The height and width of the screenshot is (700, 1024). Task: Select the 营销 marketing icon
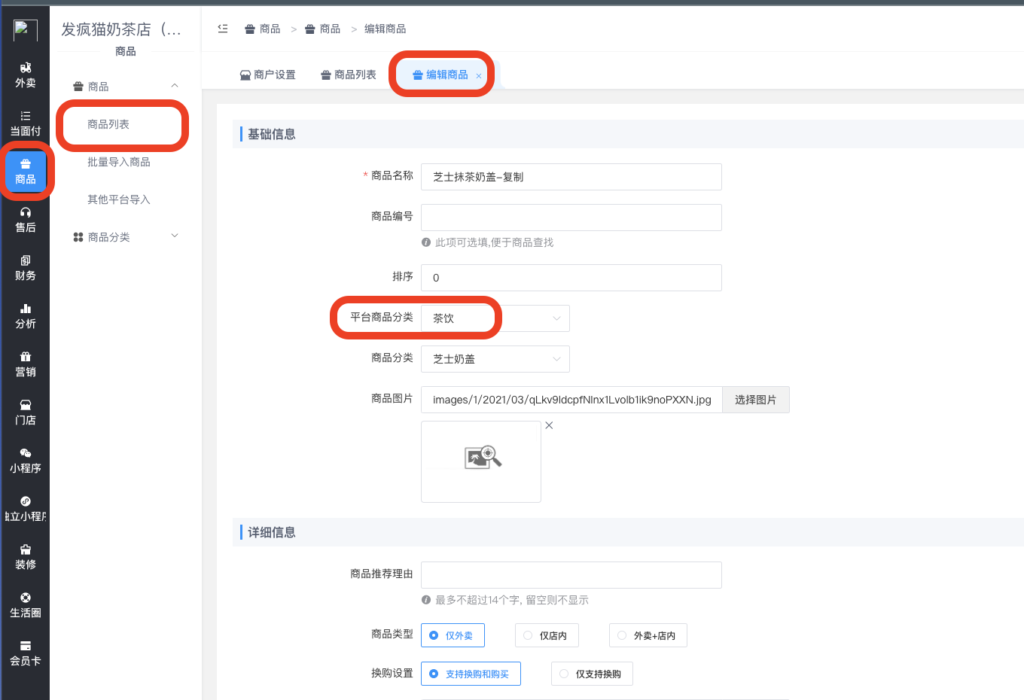point(25,363)
